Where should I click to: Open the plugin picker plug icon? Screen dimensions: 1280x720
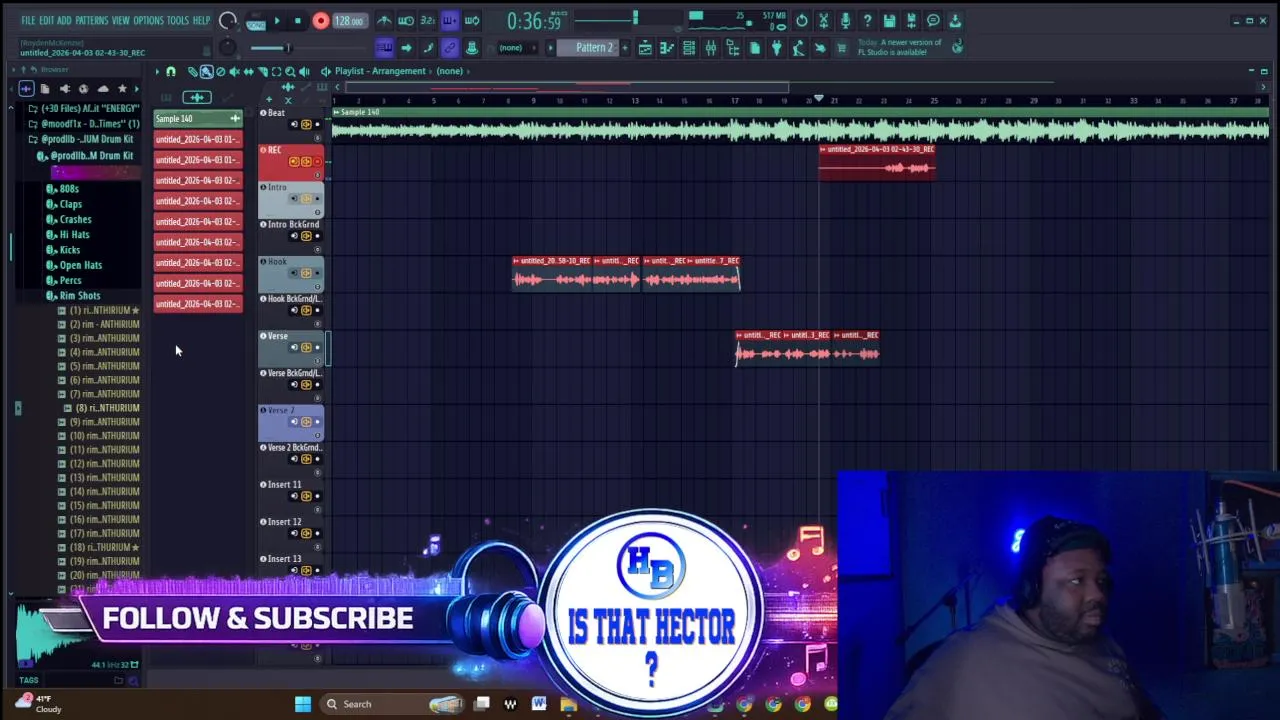776,48
